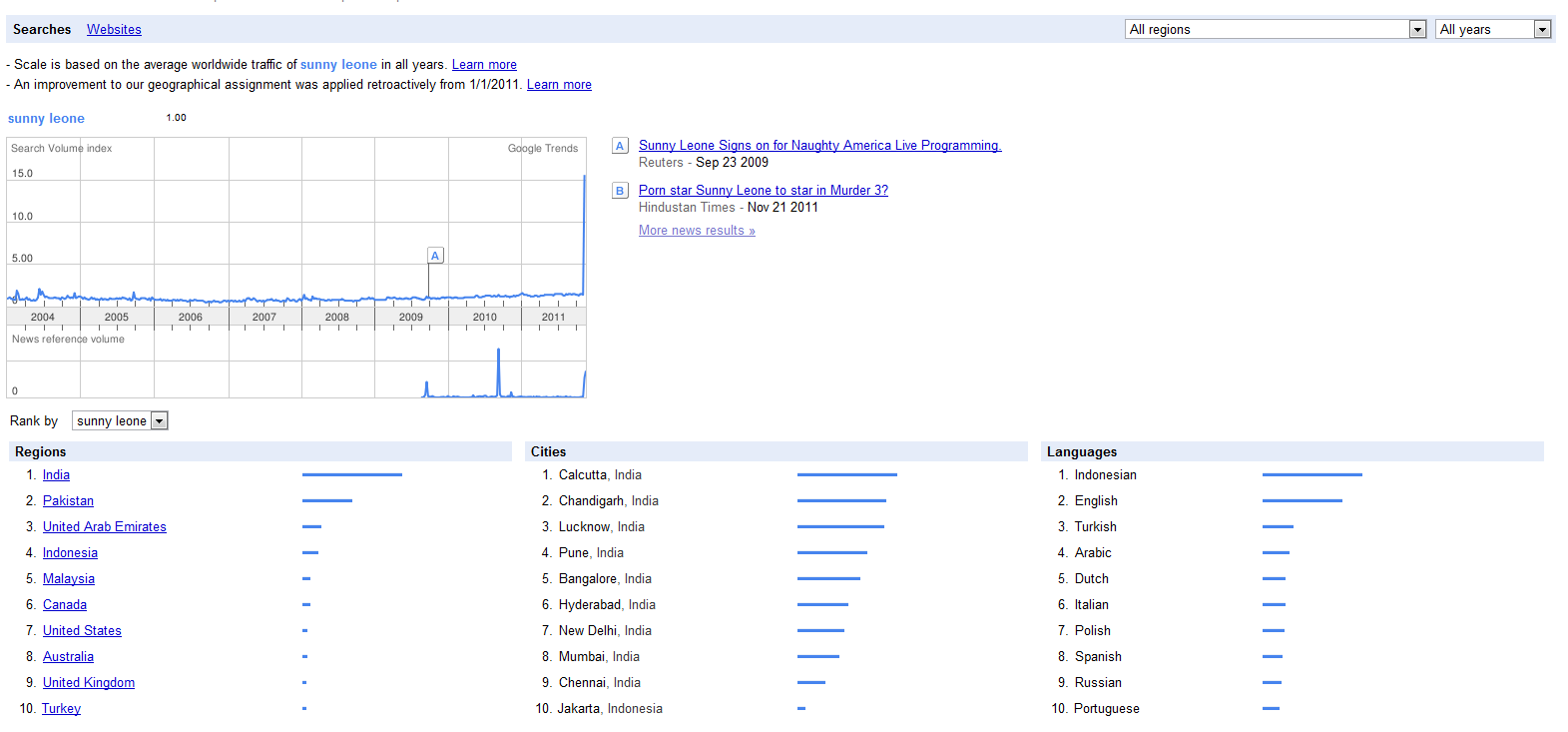
Task: Click Lucknow, India in the Cities list
Action: coord(602,526)
